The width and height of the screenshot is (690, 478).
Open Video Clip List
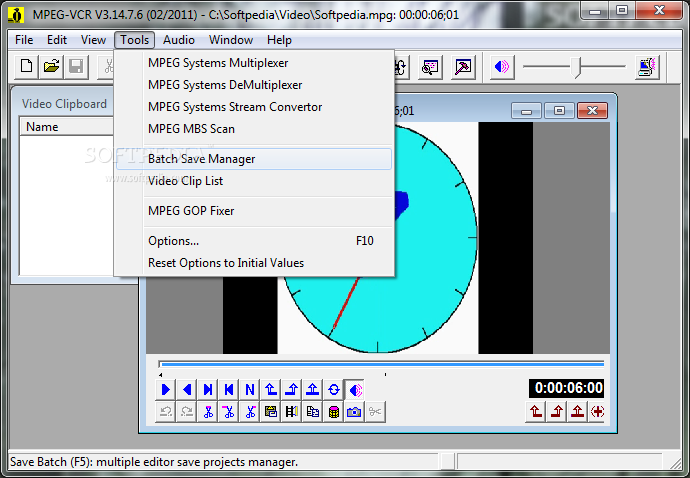pyautogui.click(x=254, y=181)
